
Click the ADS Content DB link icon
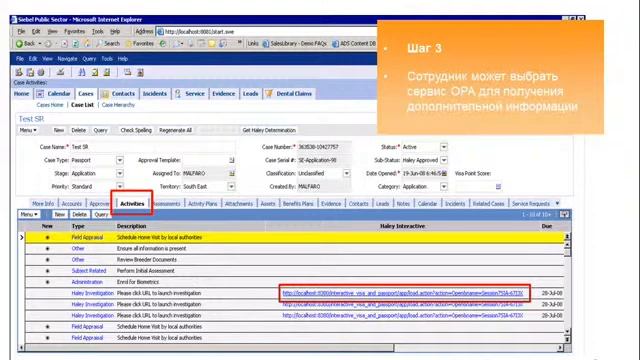click(x=336, y=44)
